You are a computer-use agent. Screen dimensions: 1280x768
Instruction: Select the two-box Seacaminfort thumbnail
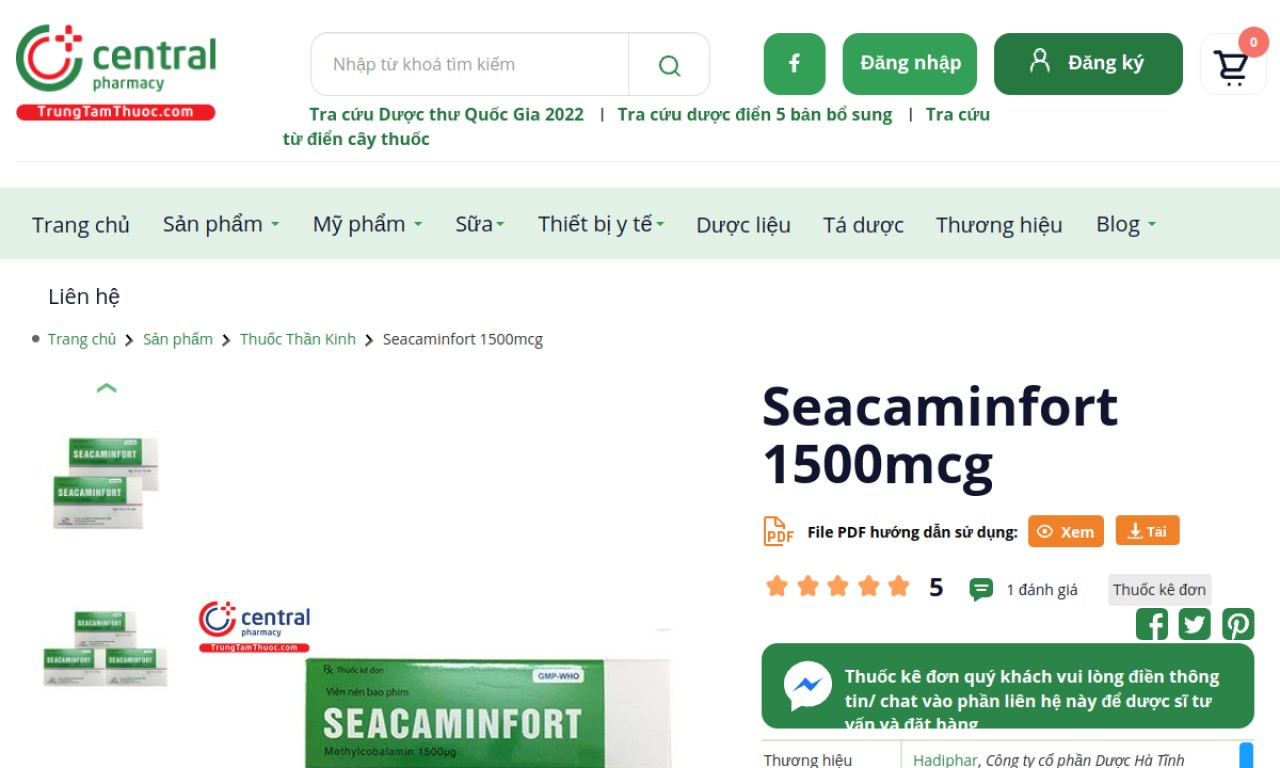[x=105, y=481]
